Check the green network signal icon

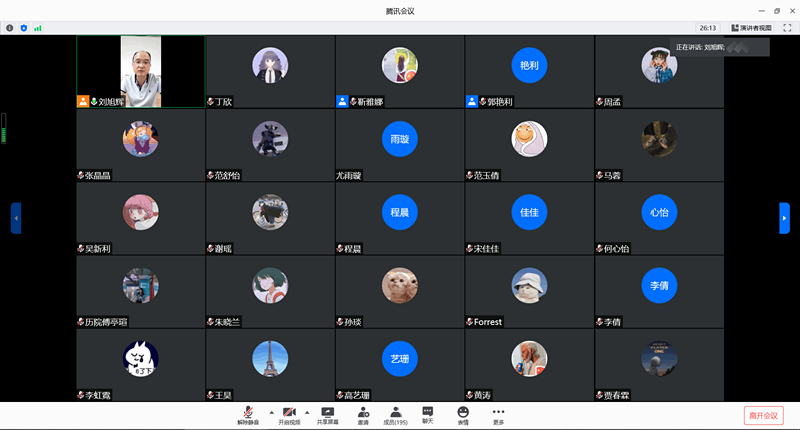38,28
